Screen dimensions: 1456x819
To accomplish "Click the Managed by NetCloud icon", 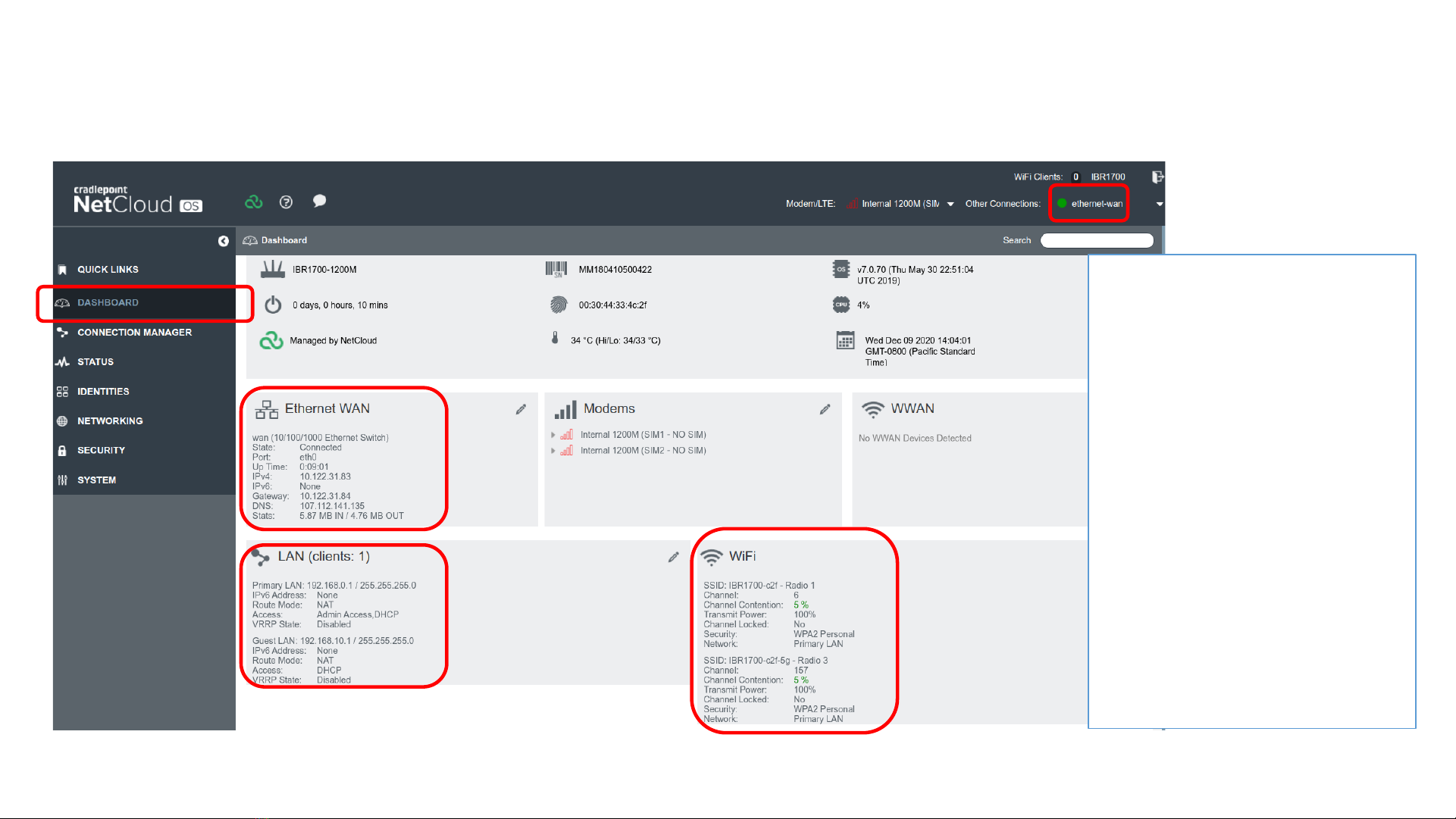I will [271, 341].
